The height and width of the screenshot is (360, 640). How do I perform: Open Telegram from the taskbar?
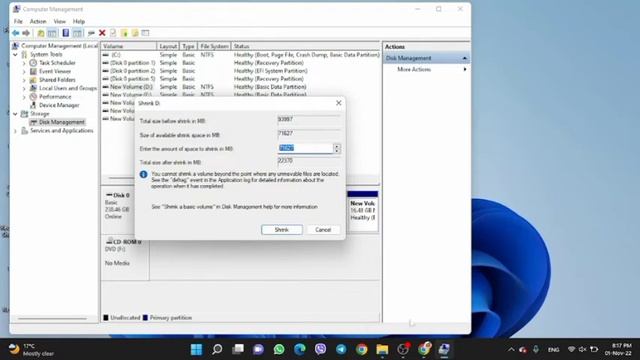pos(341,349)
